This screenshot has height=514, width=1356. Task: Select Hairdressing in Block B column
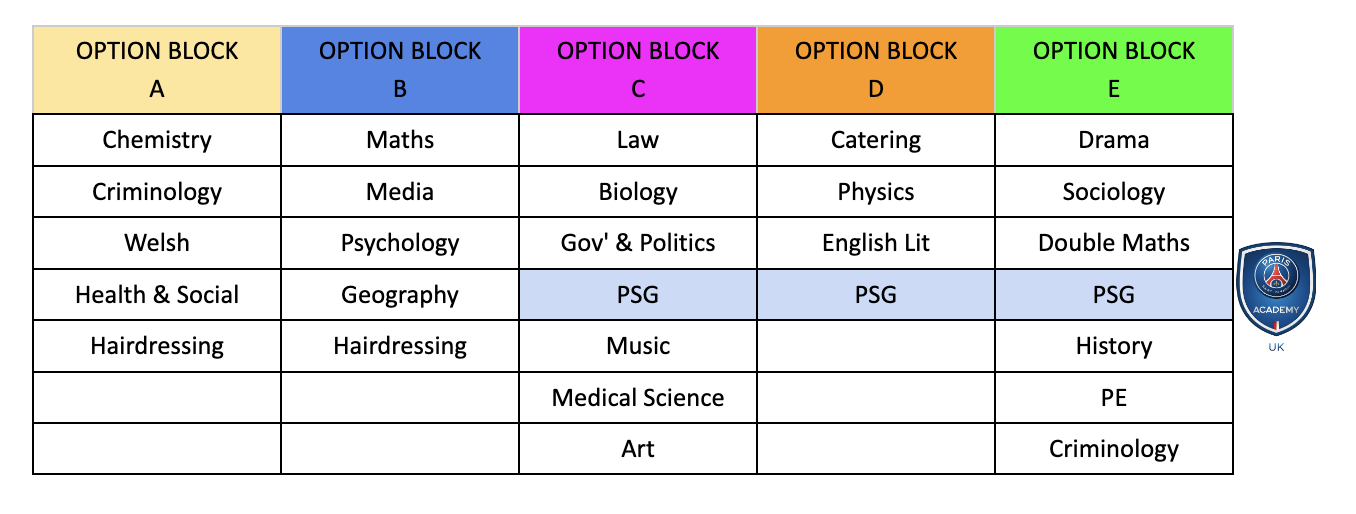(x=400, y=346)
